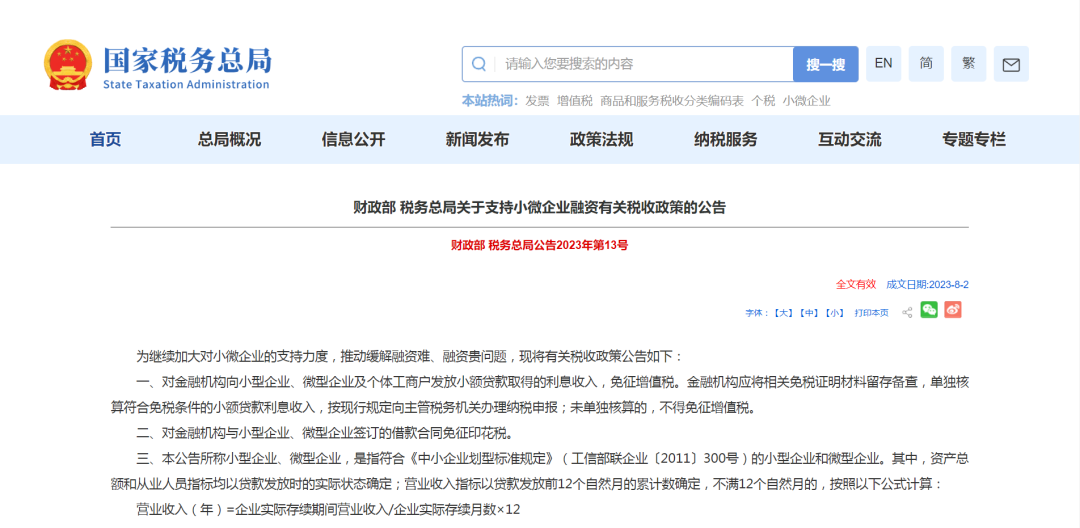1080x528 pixels.
Task: Click State Taxation Administration English subtitle
Action: [186, 85]
